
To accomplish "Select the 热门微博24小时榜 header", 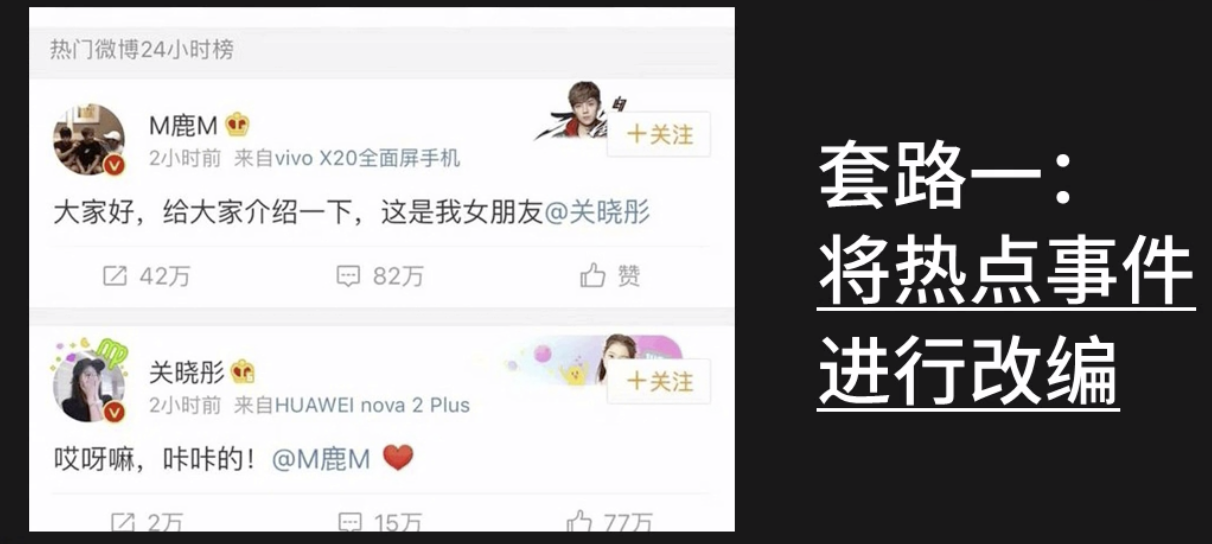I will 142,49.
